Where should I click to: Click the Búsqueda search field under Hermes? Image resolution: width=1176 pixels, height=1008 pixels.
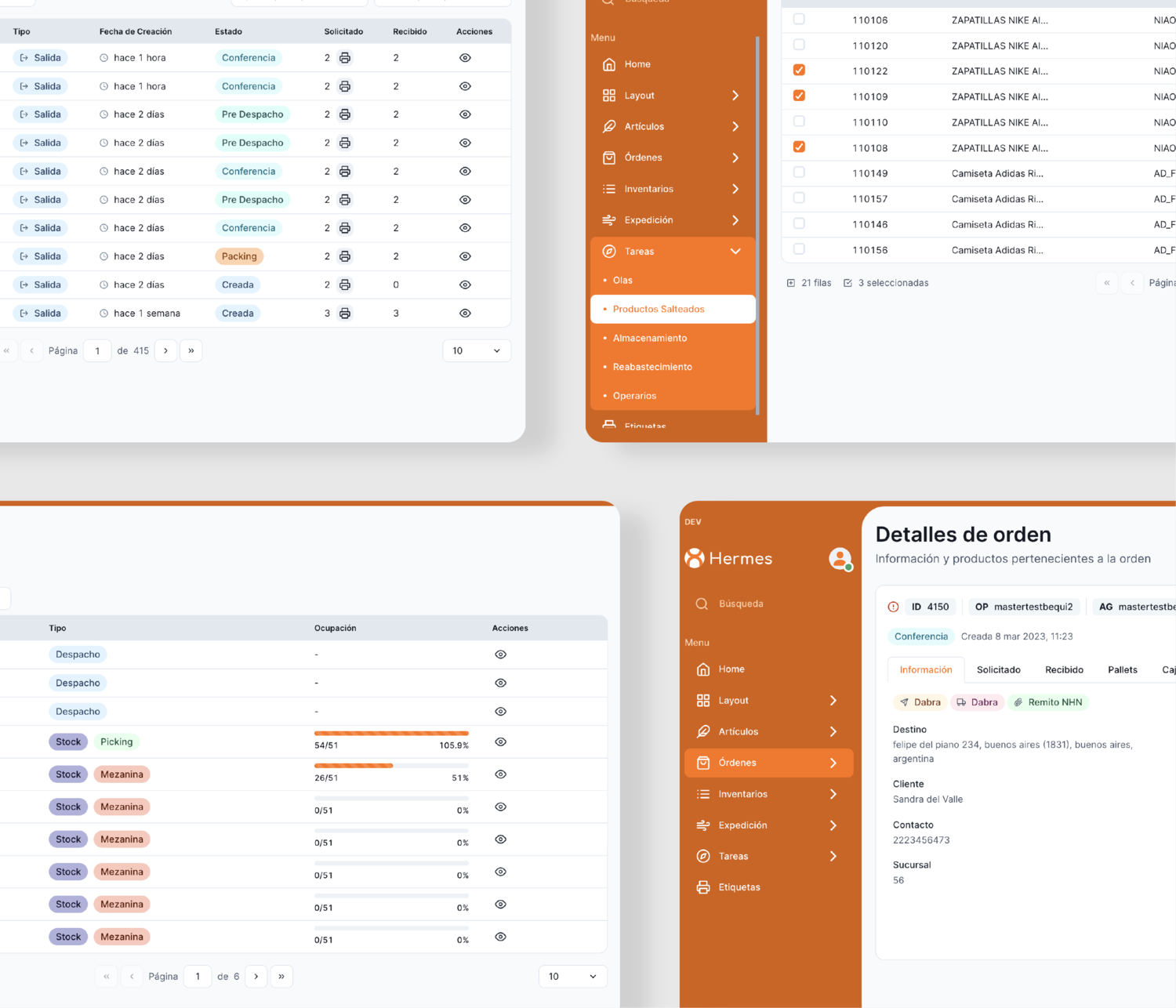coord(741,604)
